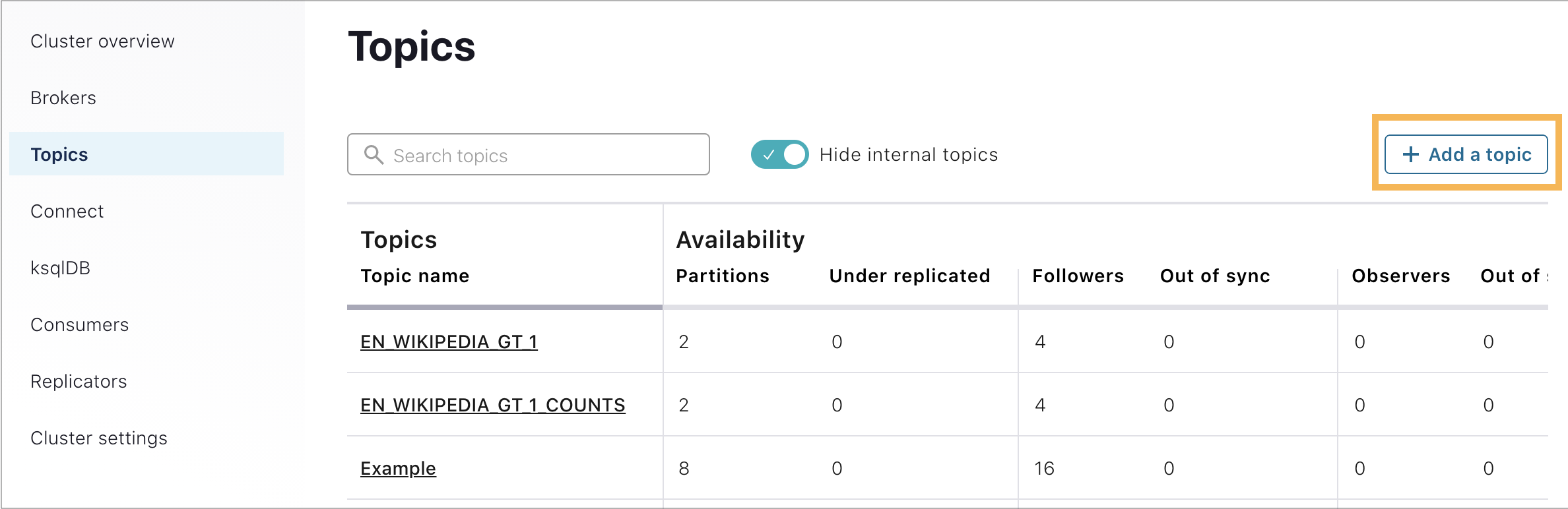Sort by Partitions column header
The image size is (1568, 509).
tap(723, 276)
